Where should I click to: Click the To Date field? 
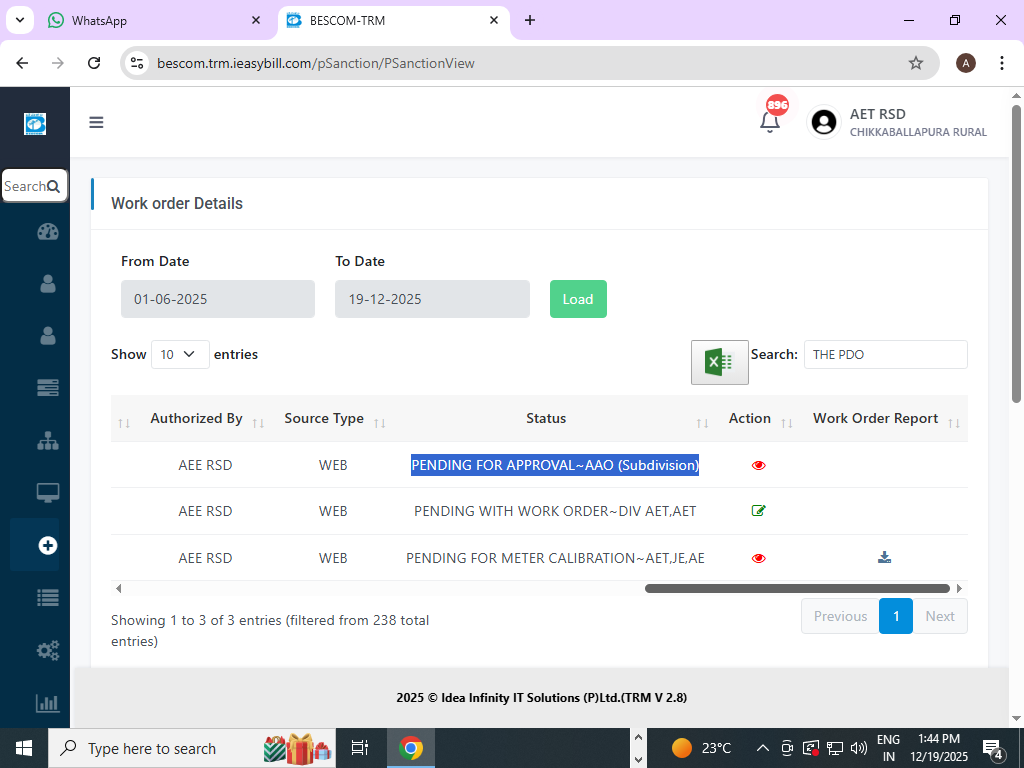tap(432, 299)
